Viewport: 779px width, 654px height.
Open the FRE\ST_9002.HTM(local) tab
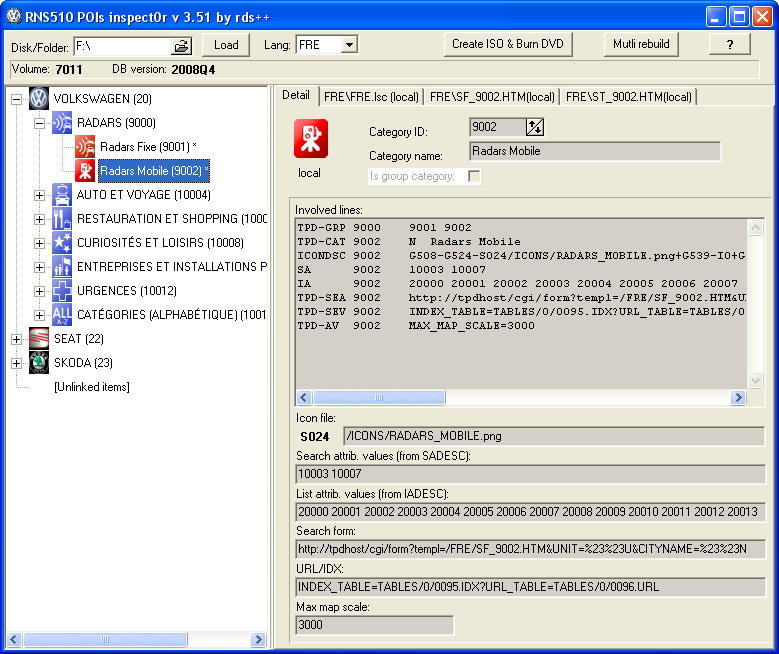[x=628, y=96]
